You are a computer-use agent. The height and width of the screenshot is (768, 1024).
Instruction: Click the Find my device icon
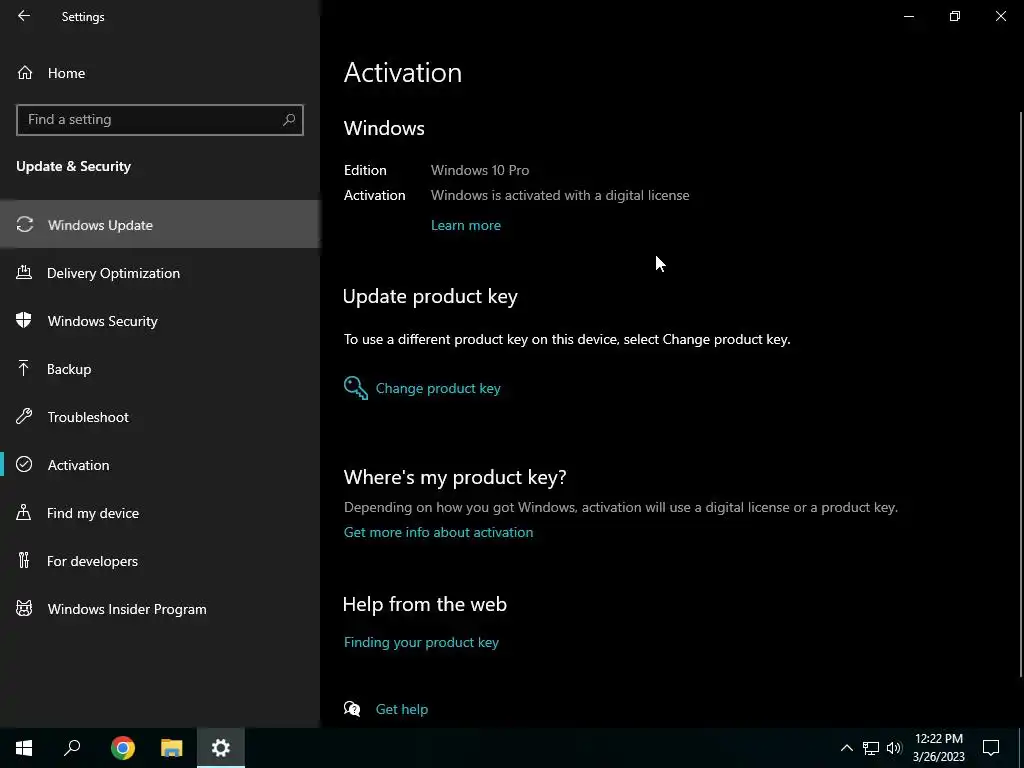[24, 512]
